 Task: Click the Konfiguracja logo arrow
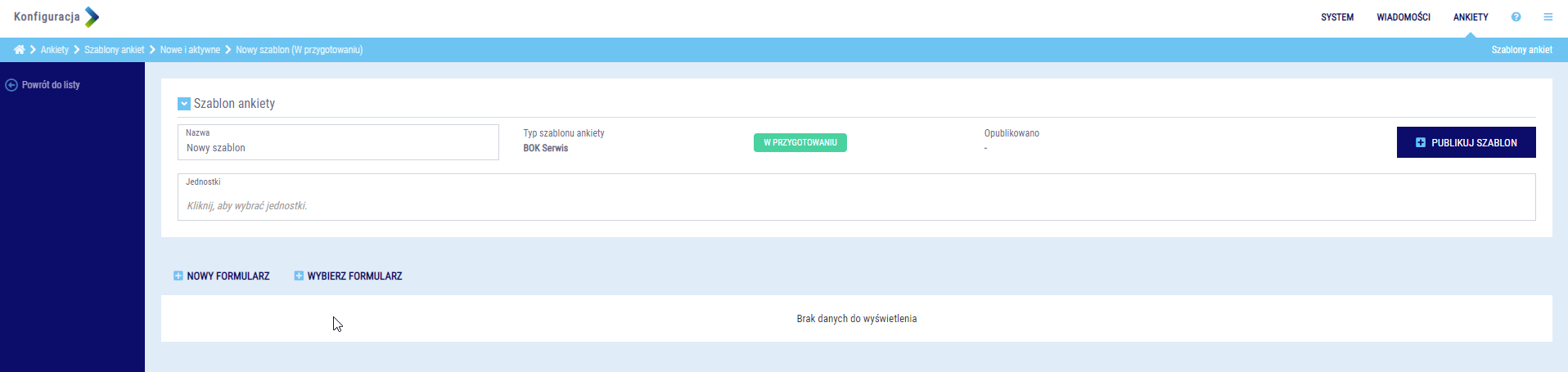[x=92, y=17]
